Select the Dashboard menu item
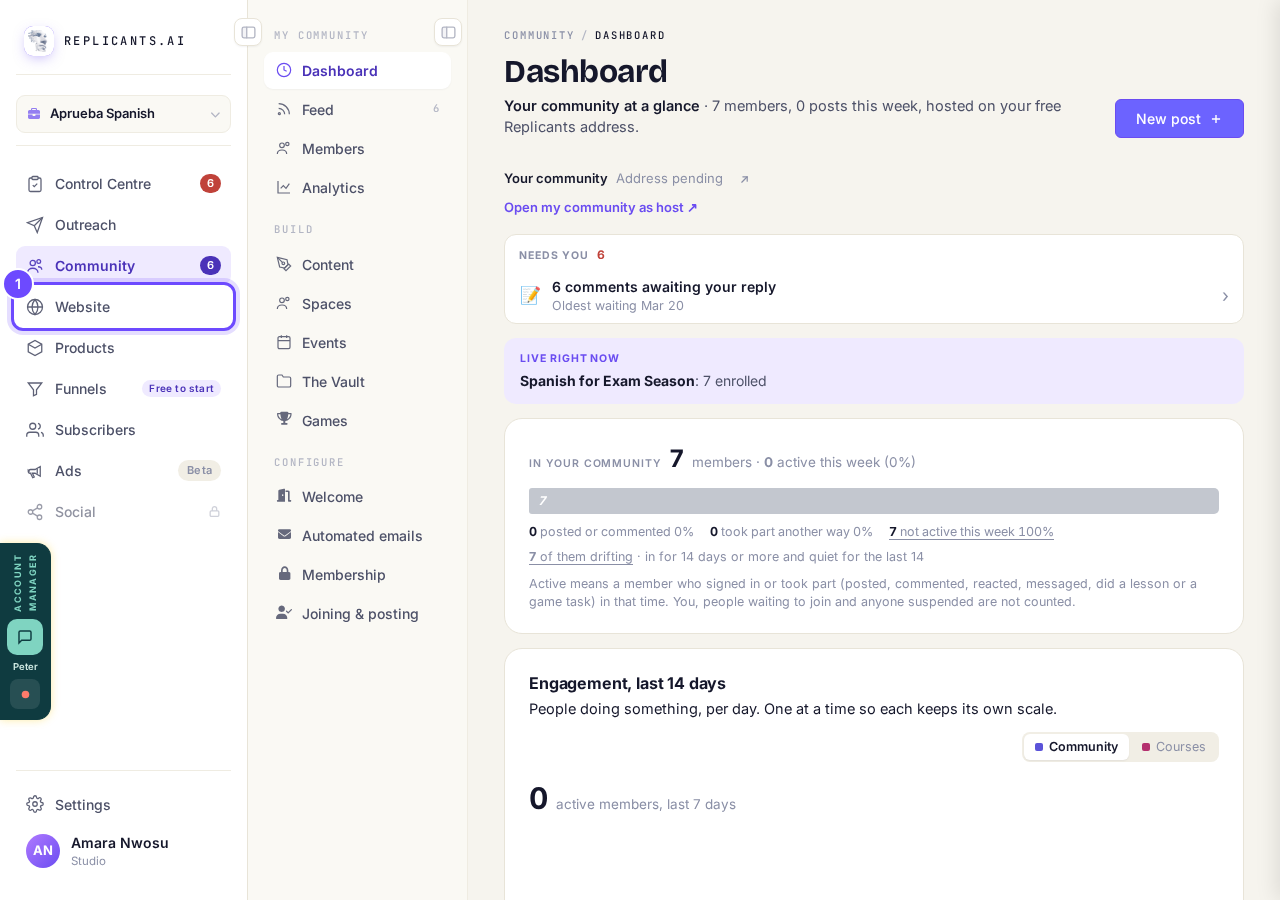This screenshot has width=1280, height=900. point(357,71)
